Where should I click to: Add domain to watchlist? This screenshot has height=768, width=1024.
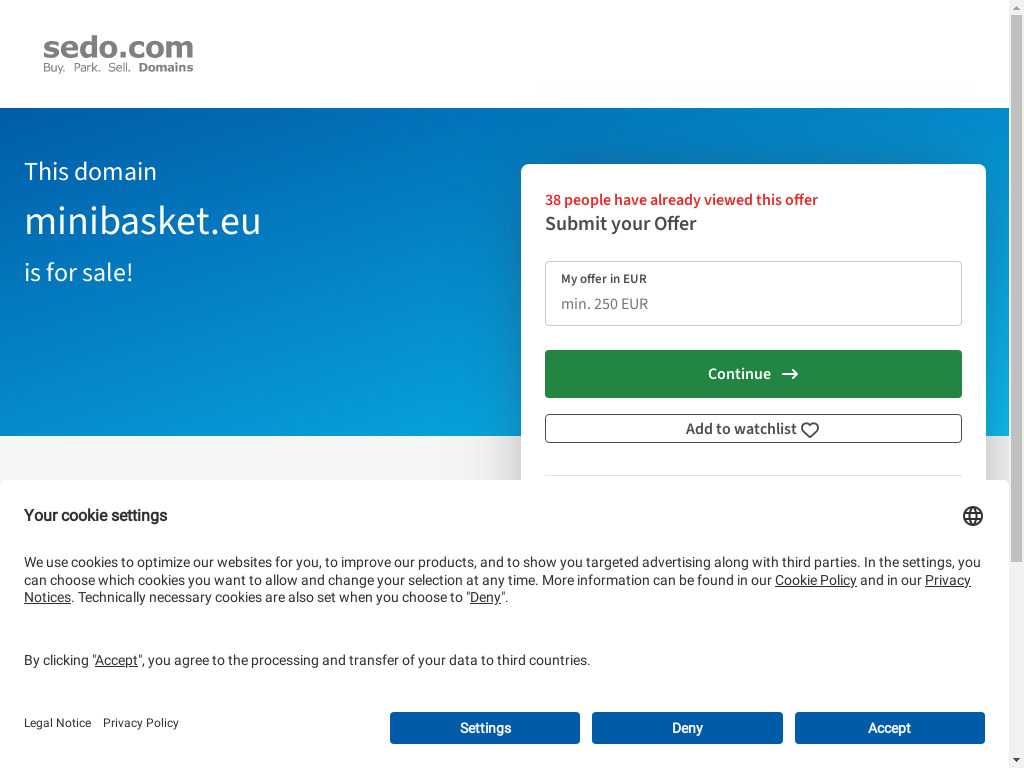(x=753, y=428)
